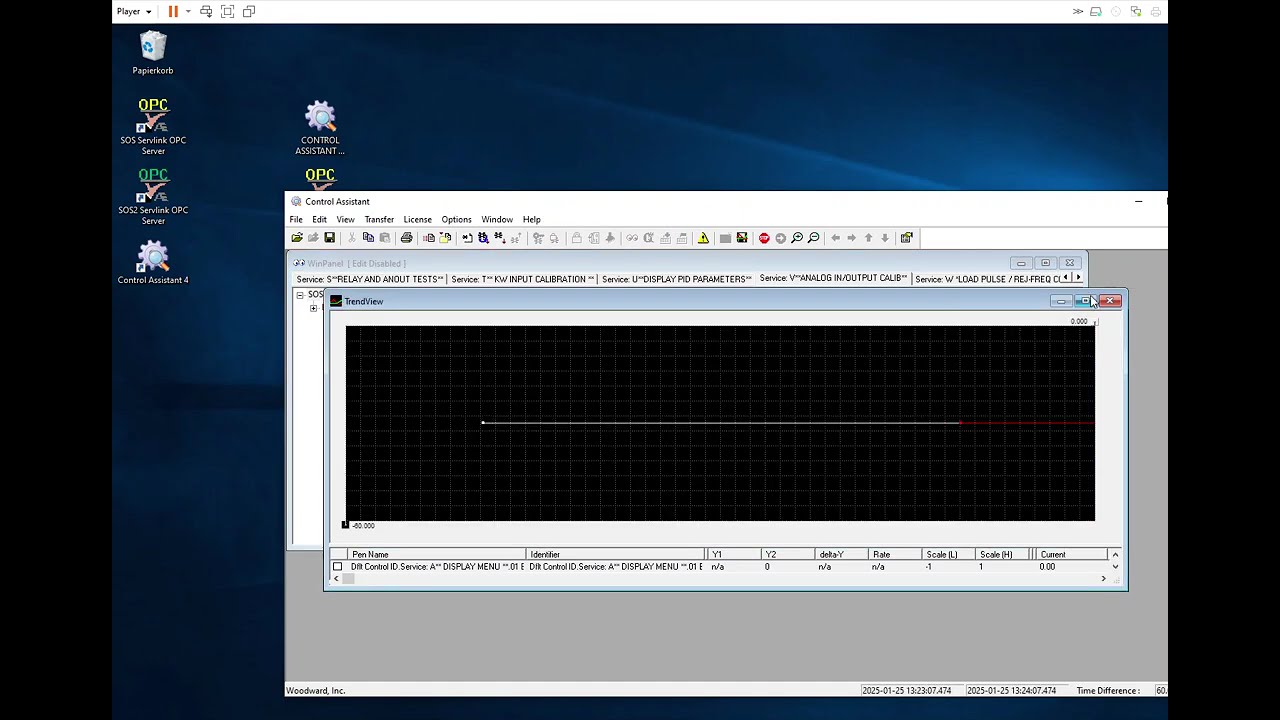Click the up arrow navigation toolbar icon
This screenshot has width=1280, height=720.
pos(868,238)
